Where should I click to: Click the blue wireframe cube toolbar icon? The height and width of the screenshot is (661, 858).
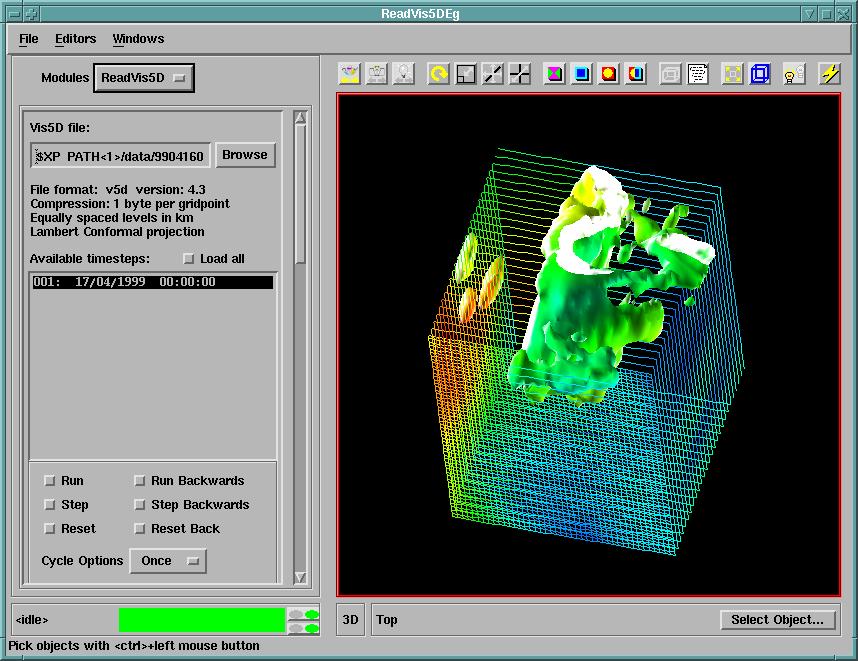click(x=761, y=74)
